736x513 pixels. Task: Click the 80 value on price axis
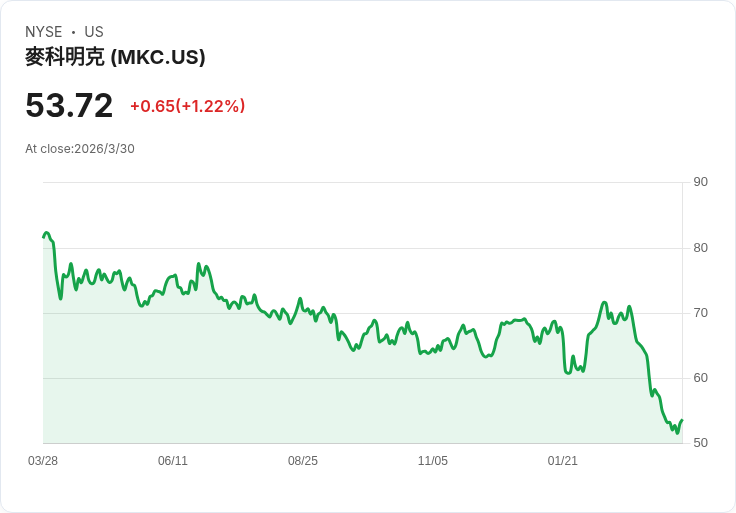(x=701, y=248)
